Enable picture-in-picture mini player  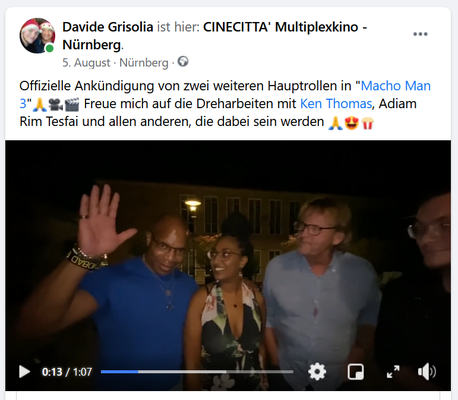click(355, 372)
